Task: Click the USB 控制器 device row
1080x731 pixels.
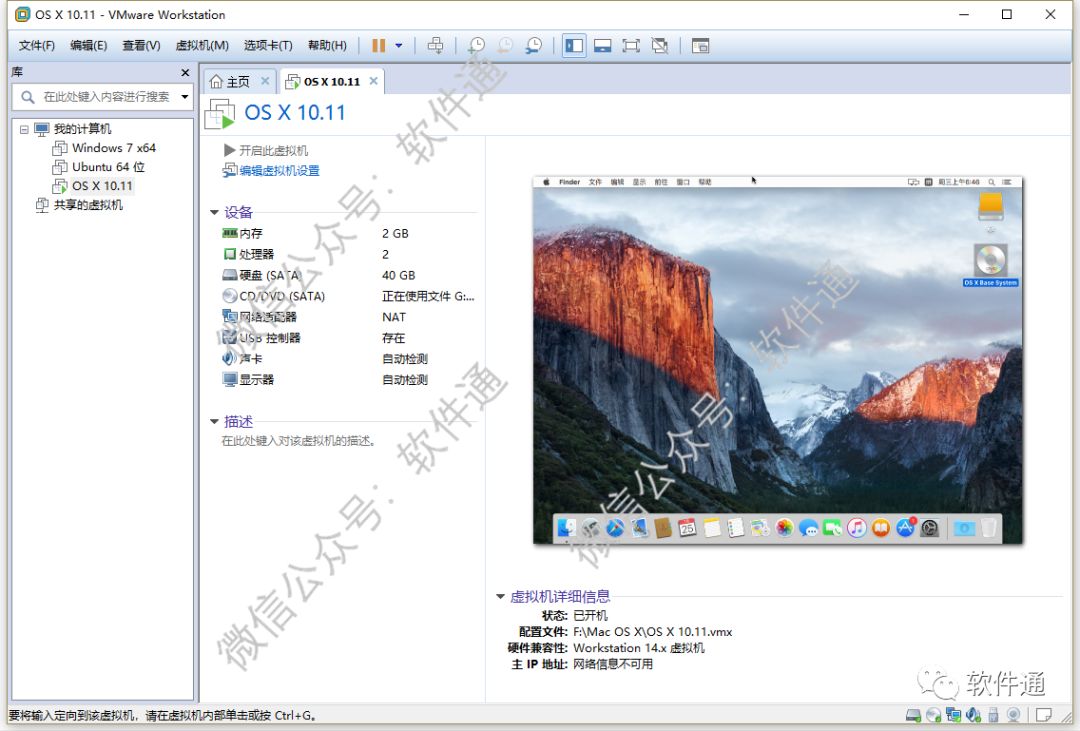Action: point(349,338)
